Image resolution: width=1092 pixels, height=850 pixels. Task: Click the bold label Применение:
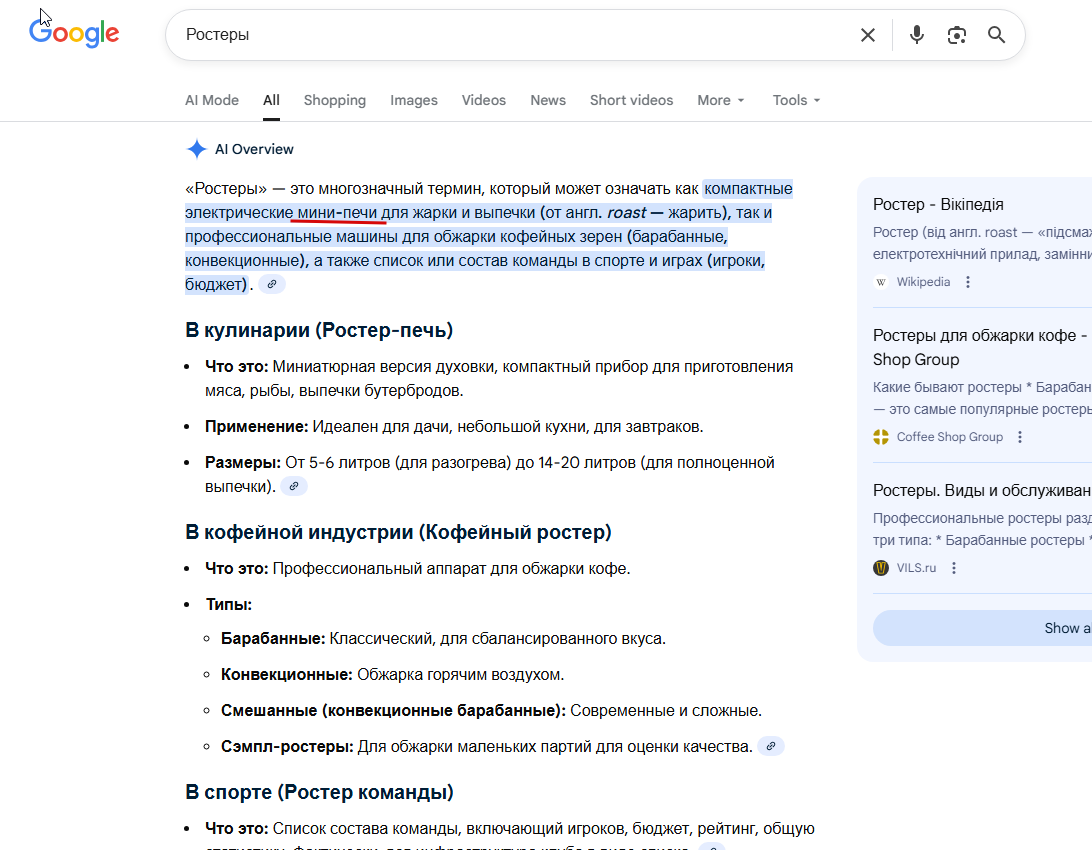(256, 427)
